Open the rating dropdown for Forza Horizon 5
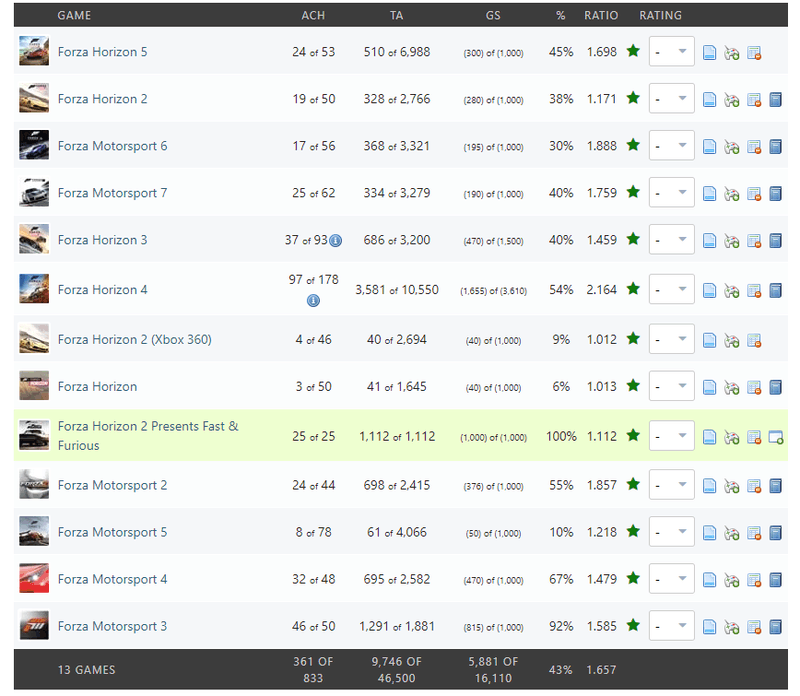 [x=671, y=51]
